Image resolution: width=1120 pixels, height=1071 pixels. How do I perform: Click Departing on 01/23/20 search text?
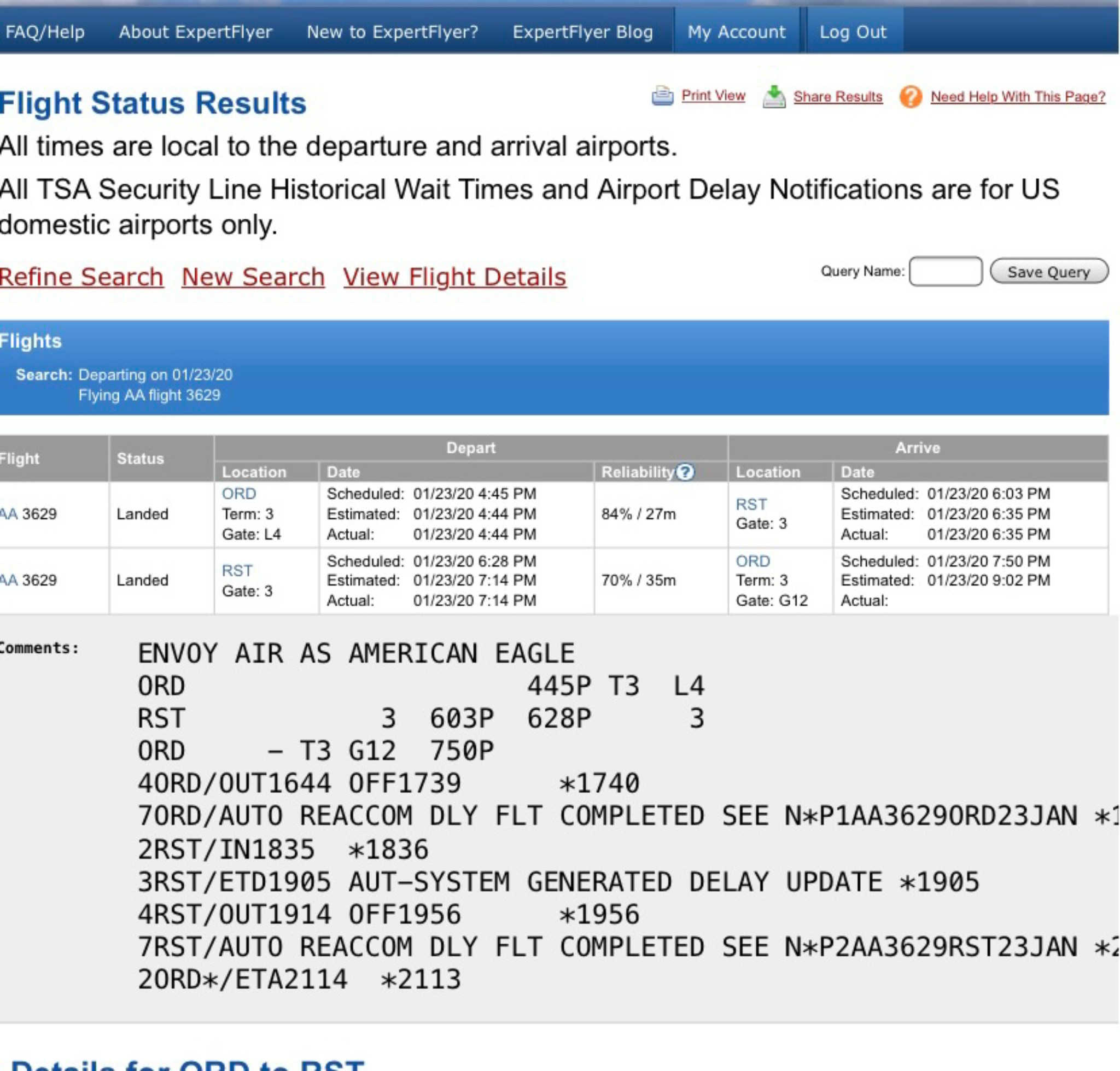pyautogui.click(x=155, y=375)
